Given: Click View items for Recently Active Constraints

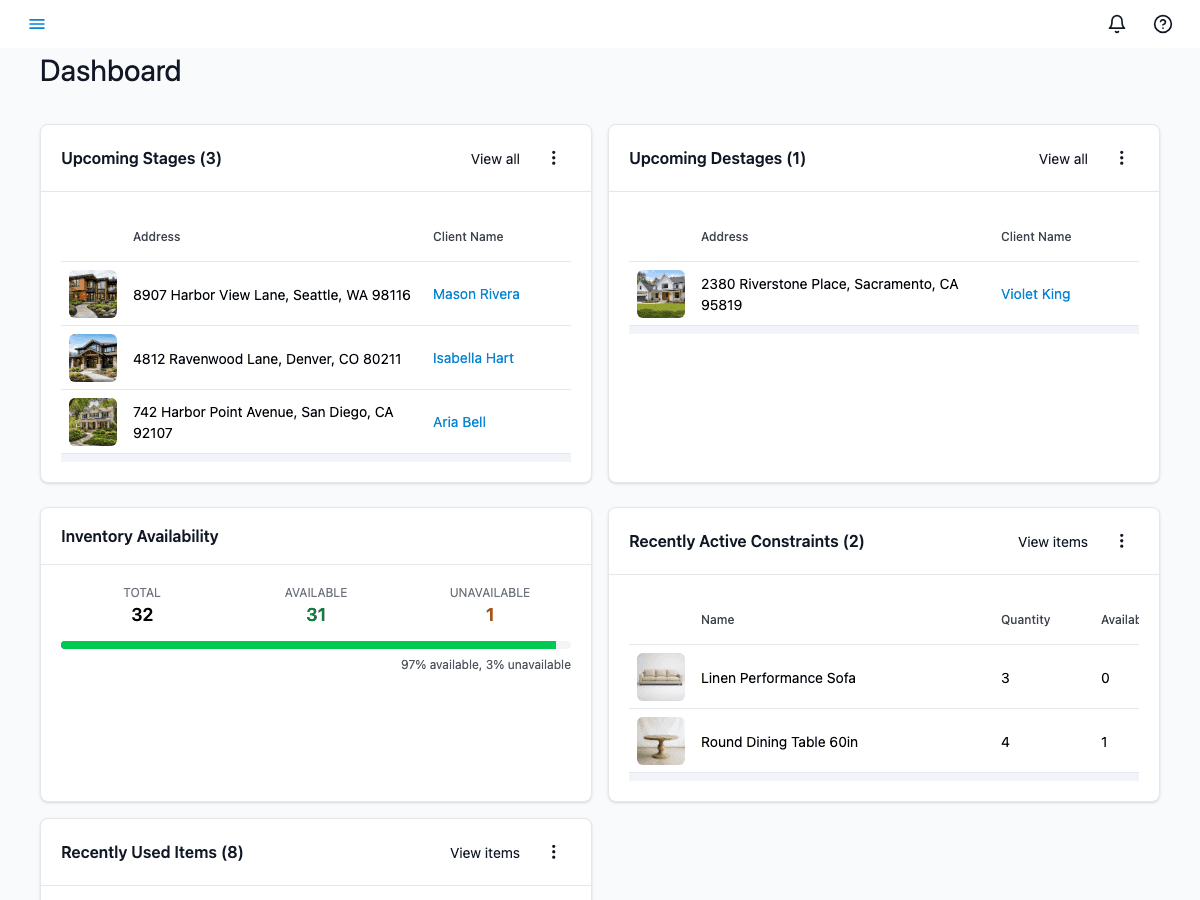Looking at the screenshot, I should coord(1052,541).
